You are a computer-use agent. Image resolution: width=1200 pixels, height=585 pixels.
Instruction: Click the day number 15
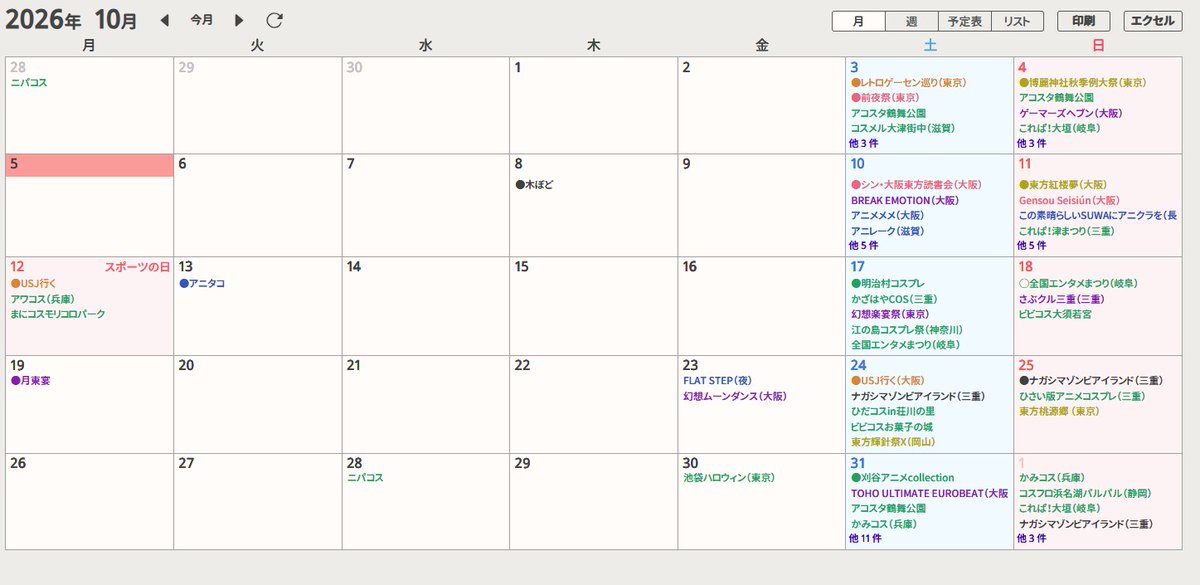[521, 266]
